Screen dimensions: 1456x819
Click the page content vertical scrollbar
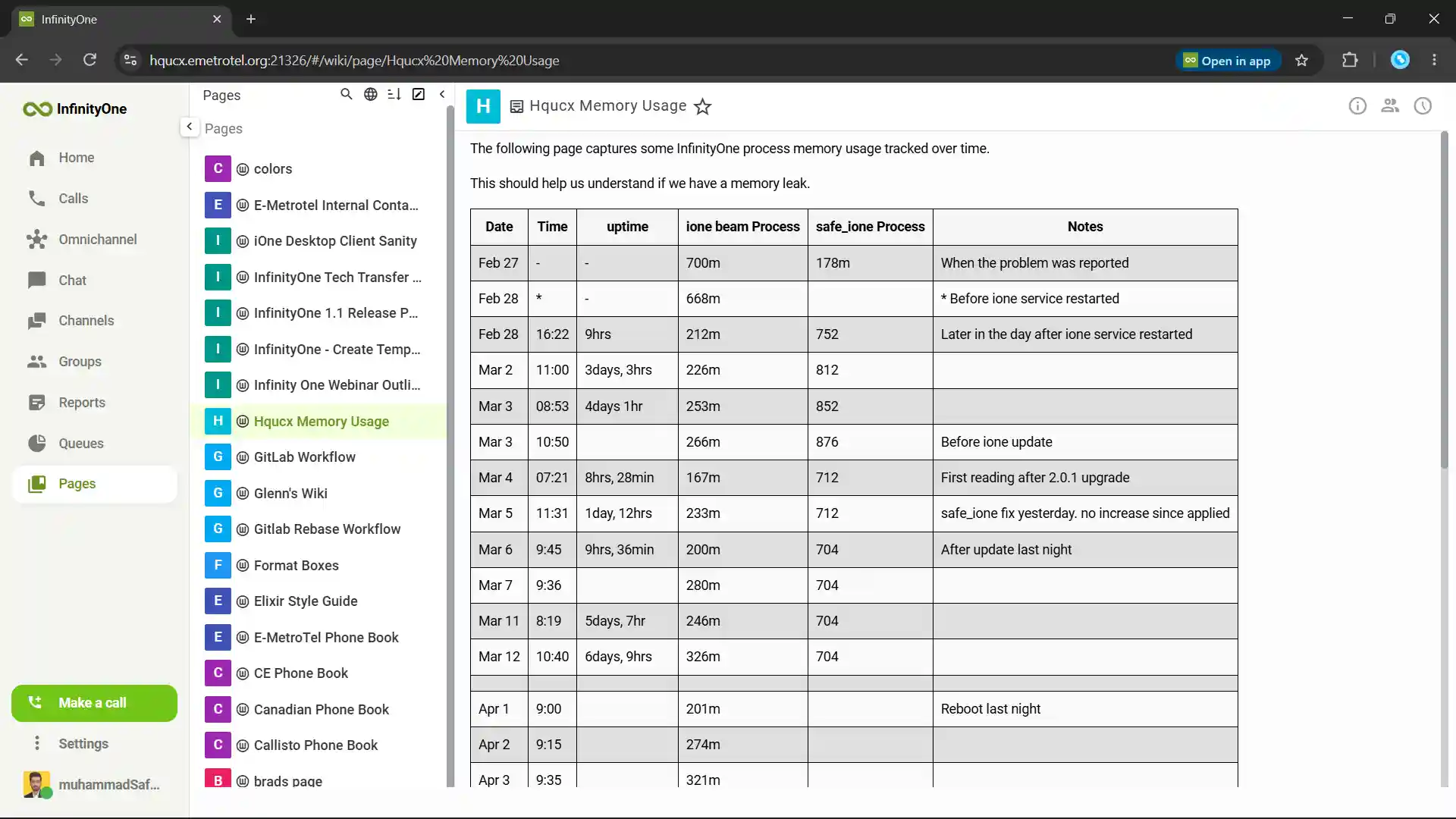click(1444, 300)
